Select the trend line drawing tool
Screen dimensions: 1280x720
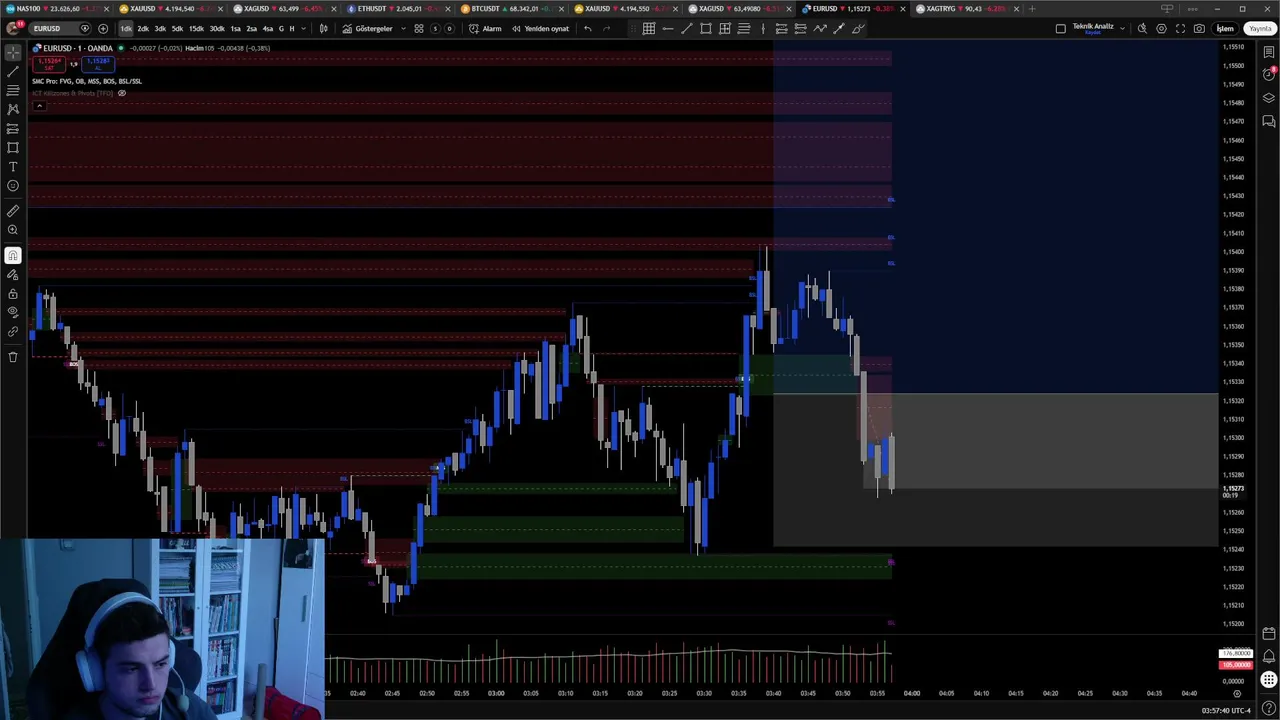coord(13,72)
